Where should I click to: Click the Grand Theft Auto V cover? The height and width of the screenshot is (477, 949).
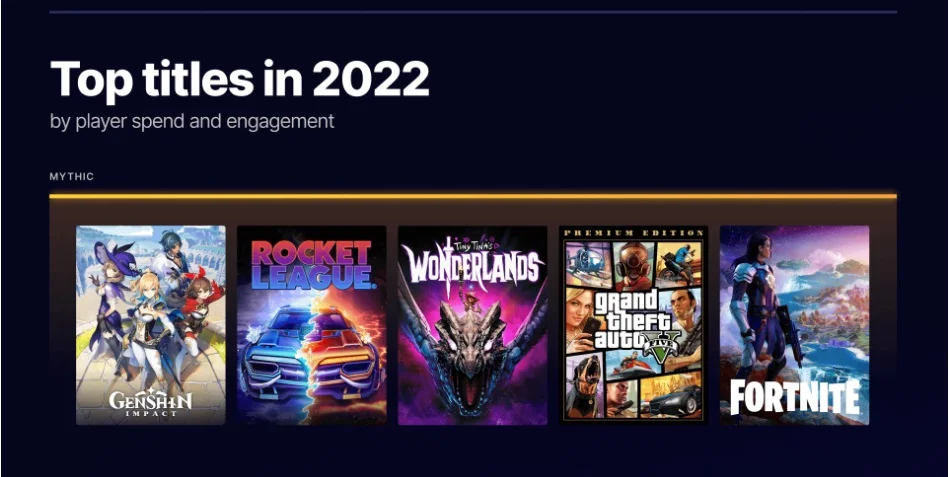click(634, 325)
